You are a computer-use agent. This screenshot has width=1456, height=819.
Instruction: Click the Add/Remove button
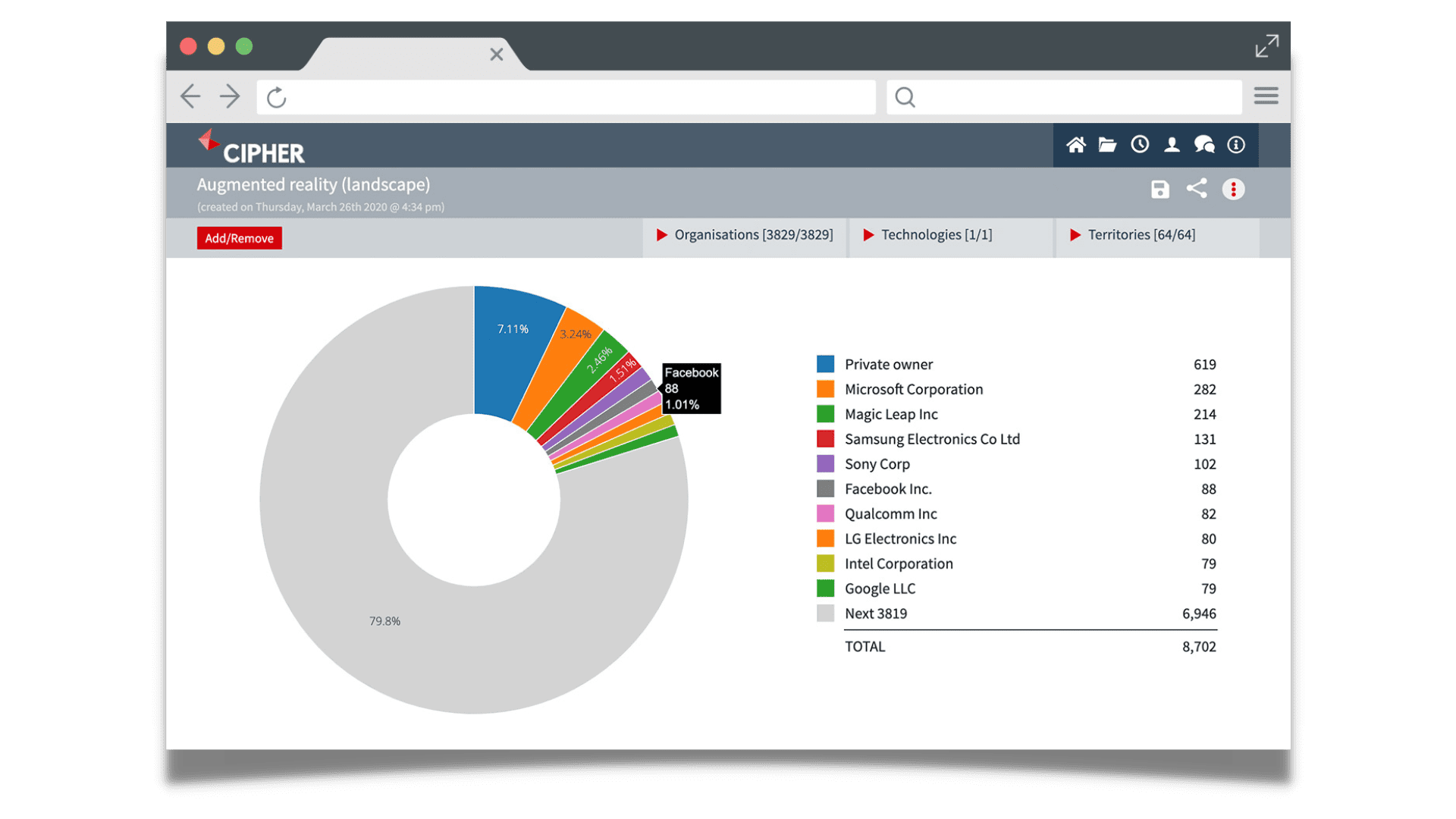(x=240, y=238)
